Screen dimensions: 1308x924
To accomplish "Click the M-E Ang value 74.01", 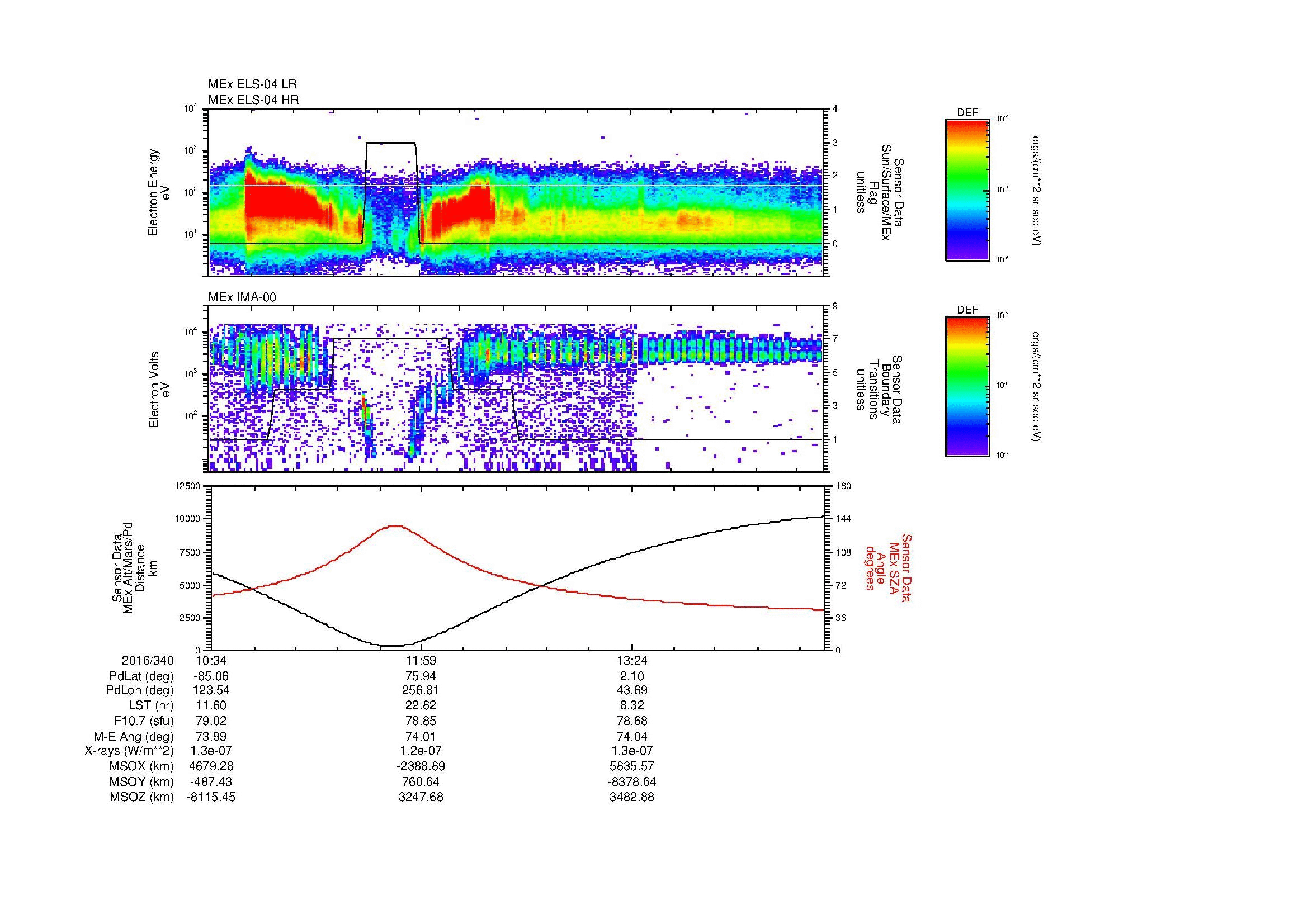I will 421,736.
